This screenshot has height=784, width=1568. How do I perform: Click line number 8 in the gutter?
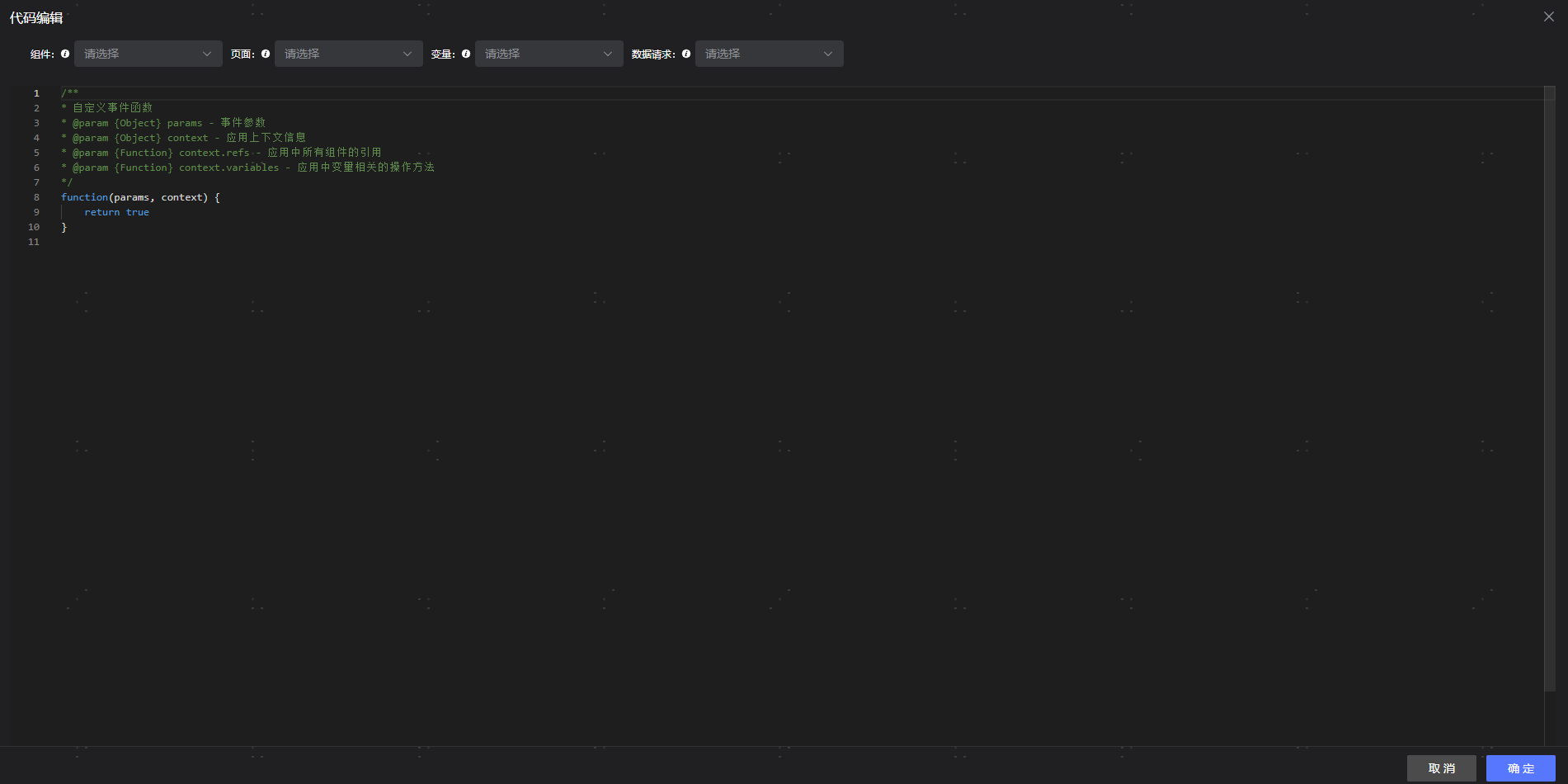[x=36, y=197]
